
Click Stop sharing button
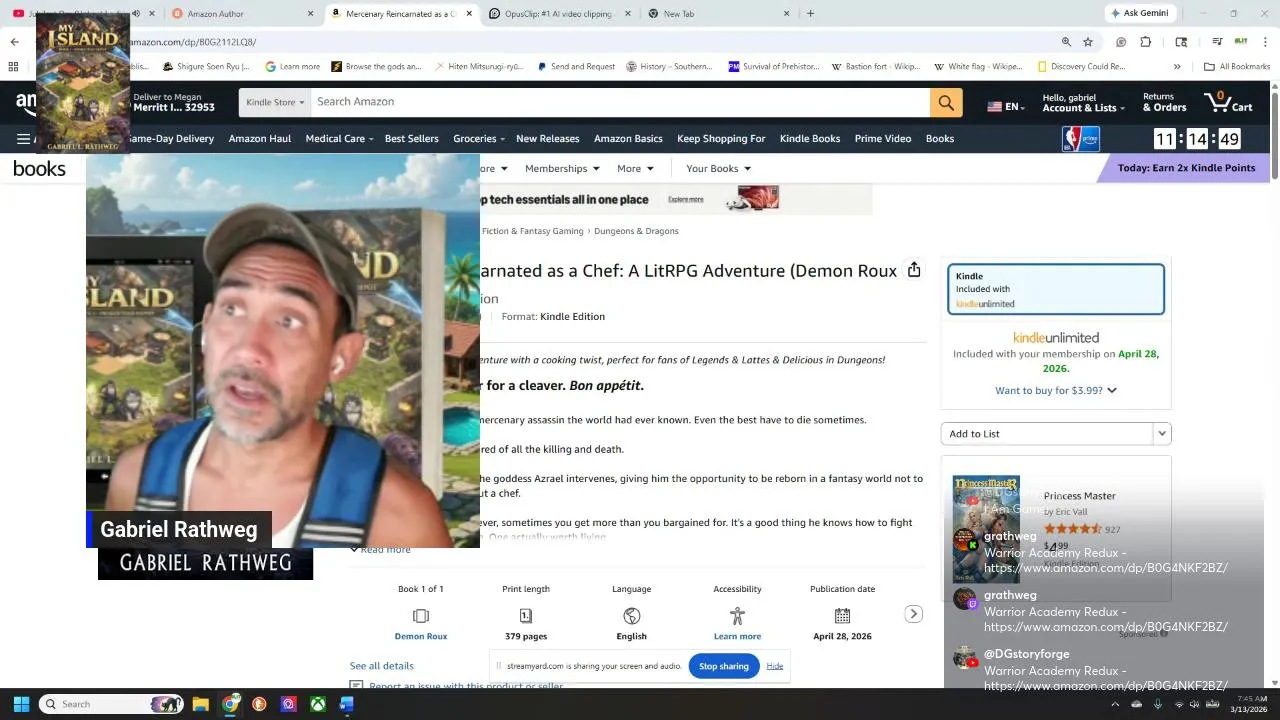[x=724, y=666]
